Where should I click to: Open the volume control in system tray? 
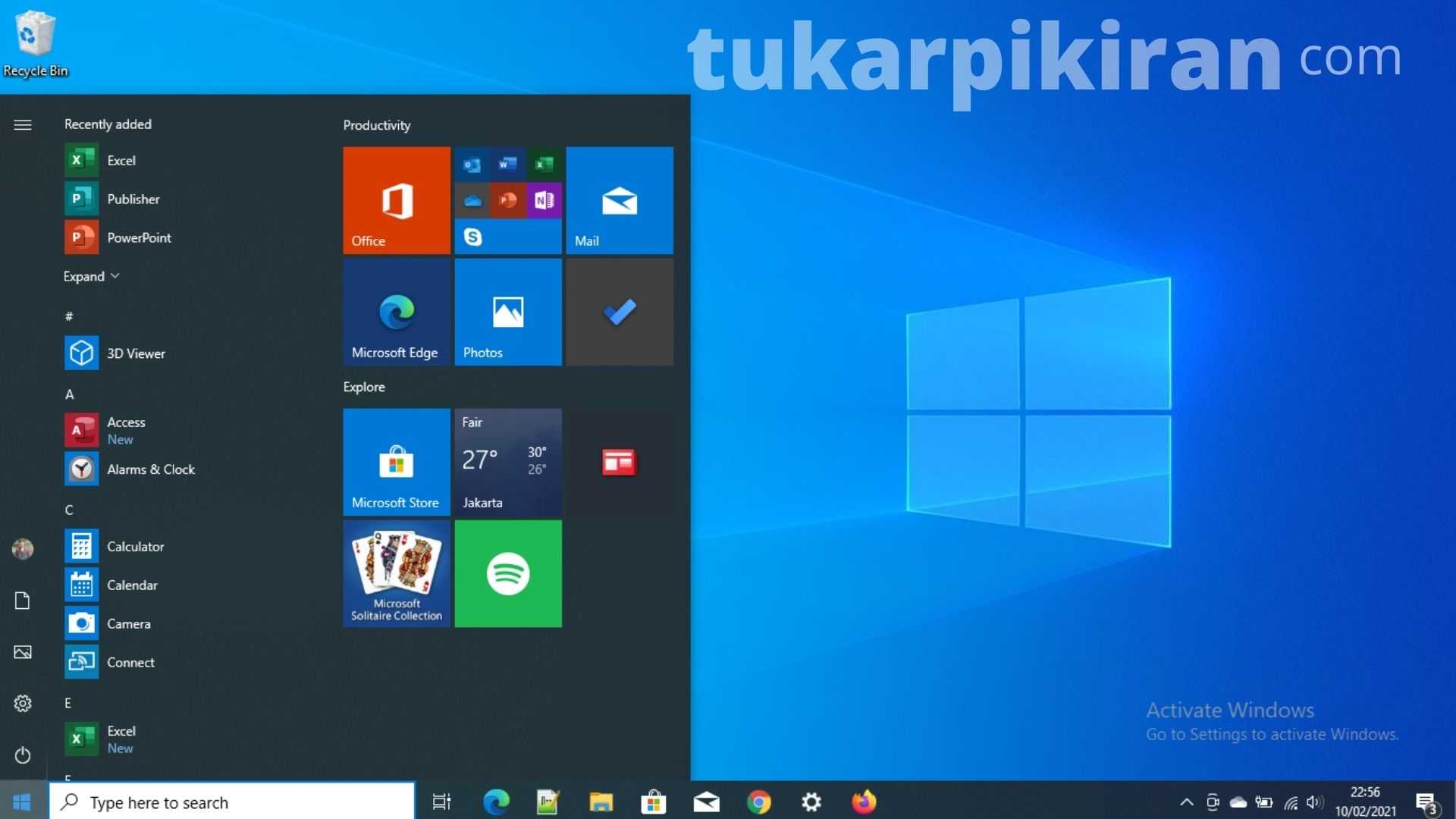coord(1315,802)
